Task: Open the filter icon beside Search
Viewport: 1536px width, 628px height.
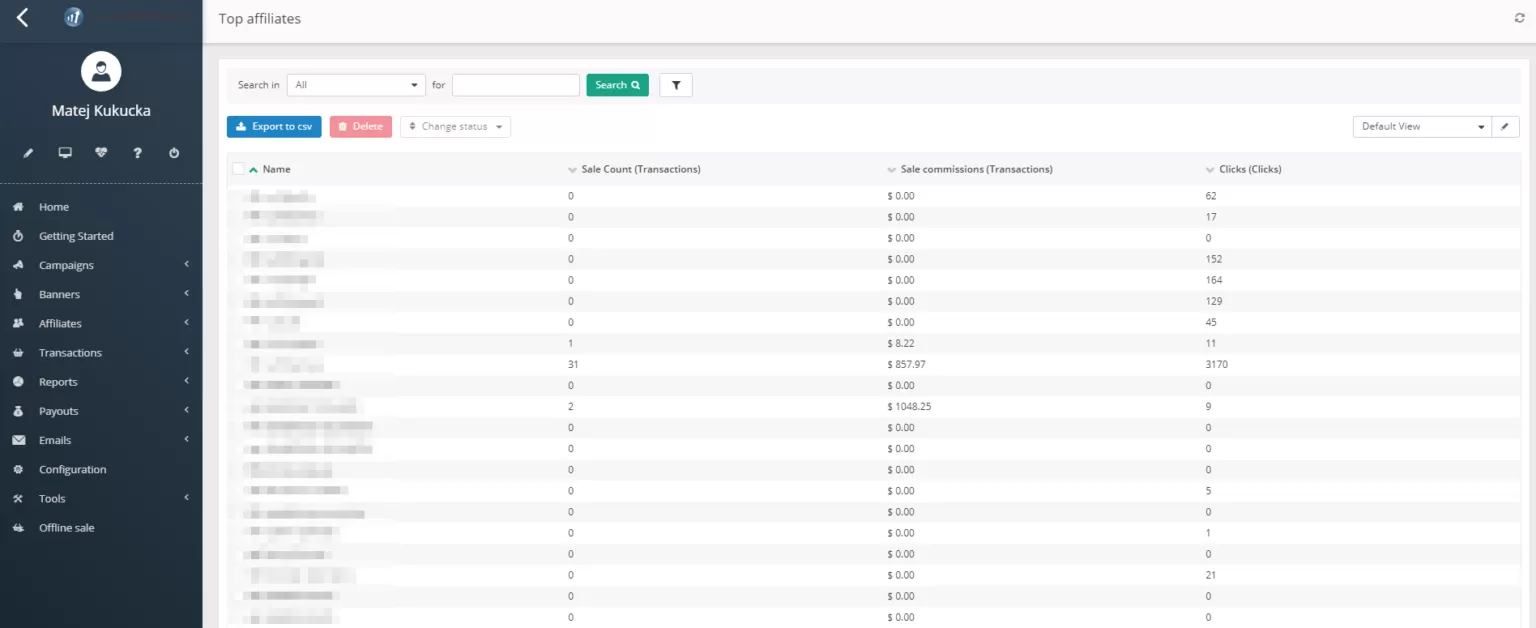Action: click(x=675, y=85)
